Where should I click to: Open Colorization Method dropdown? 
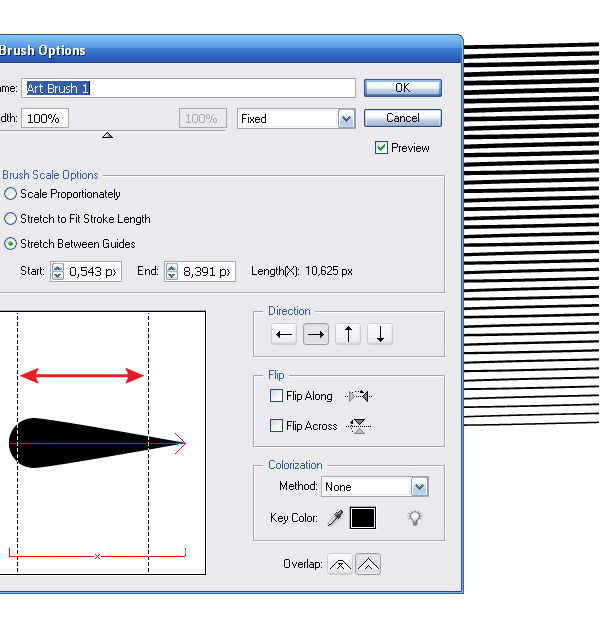click(419, 487)
